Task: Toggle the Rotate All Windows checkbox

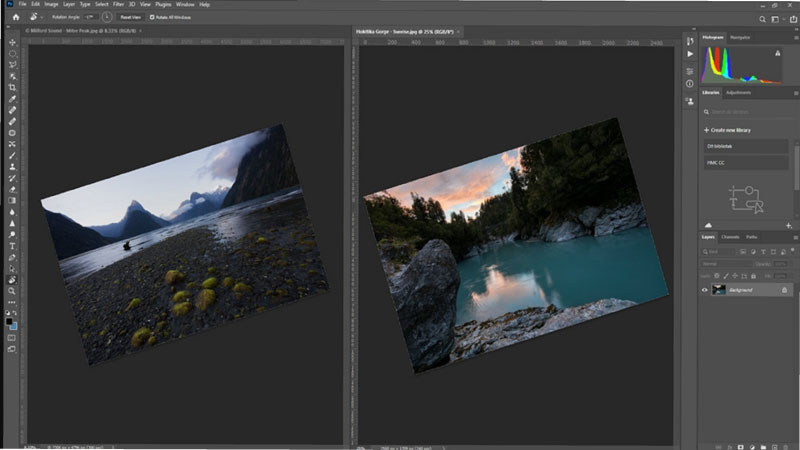Action: pos(152,18)
